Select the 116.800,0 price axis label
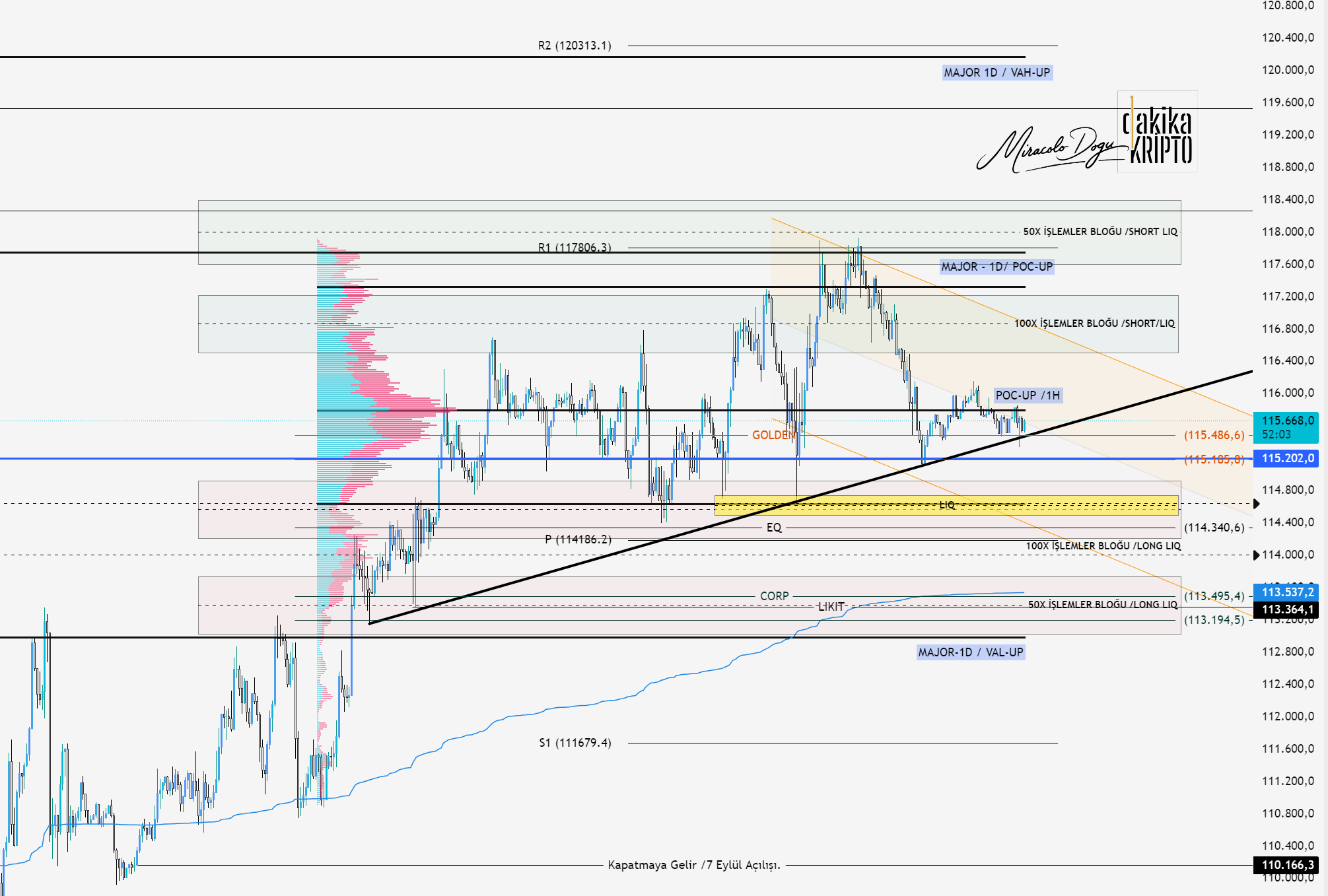The width and height of the screenshot is (1328, 896). [1288, 329]
